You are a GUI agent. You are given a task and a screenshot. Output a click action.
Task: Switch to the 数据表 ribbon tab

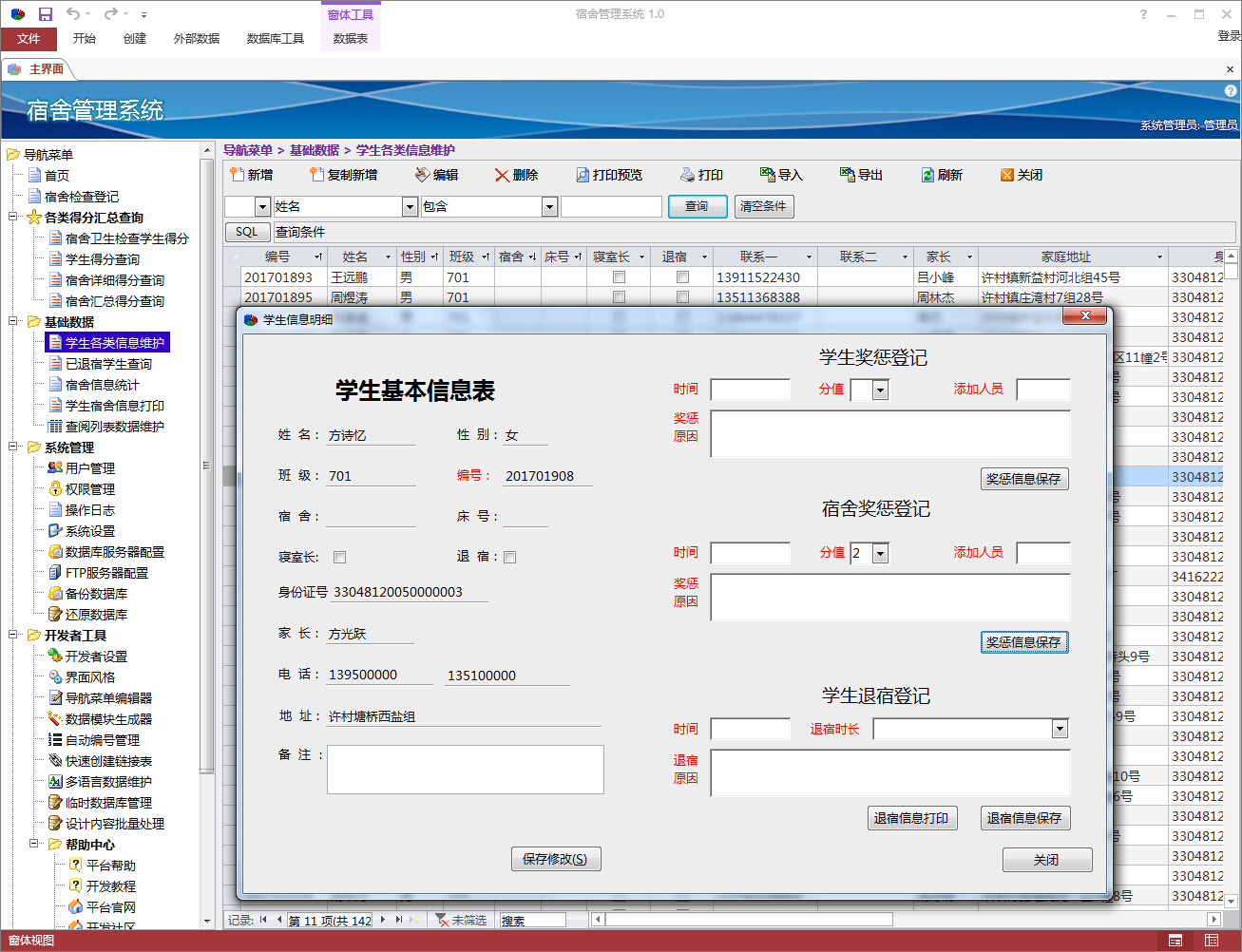[x=351, y=38]
